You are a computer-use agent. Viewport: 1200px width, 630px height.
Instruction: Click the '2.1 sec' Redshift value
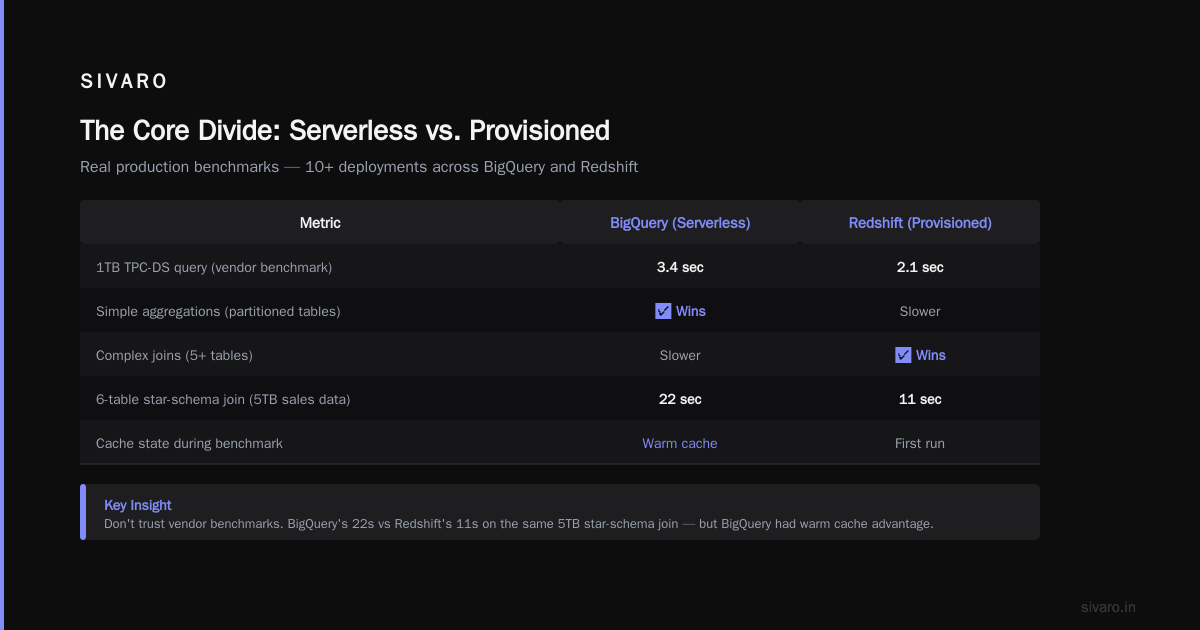pyautogui.click(x=920, y=267)
